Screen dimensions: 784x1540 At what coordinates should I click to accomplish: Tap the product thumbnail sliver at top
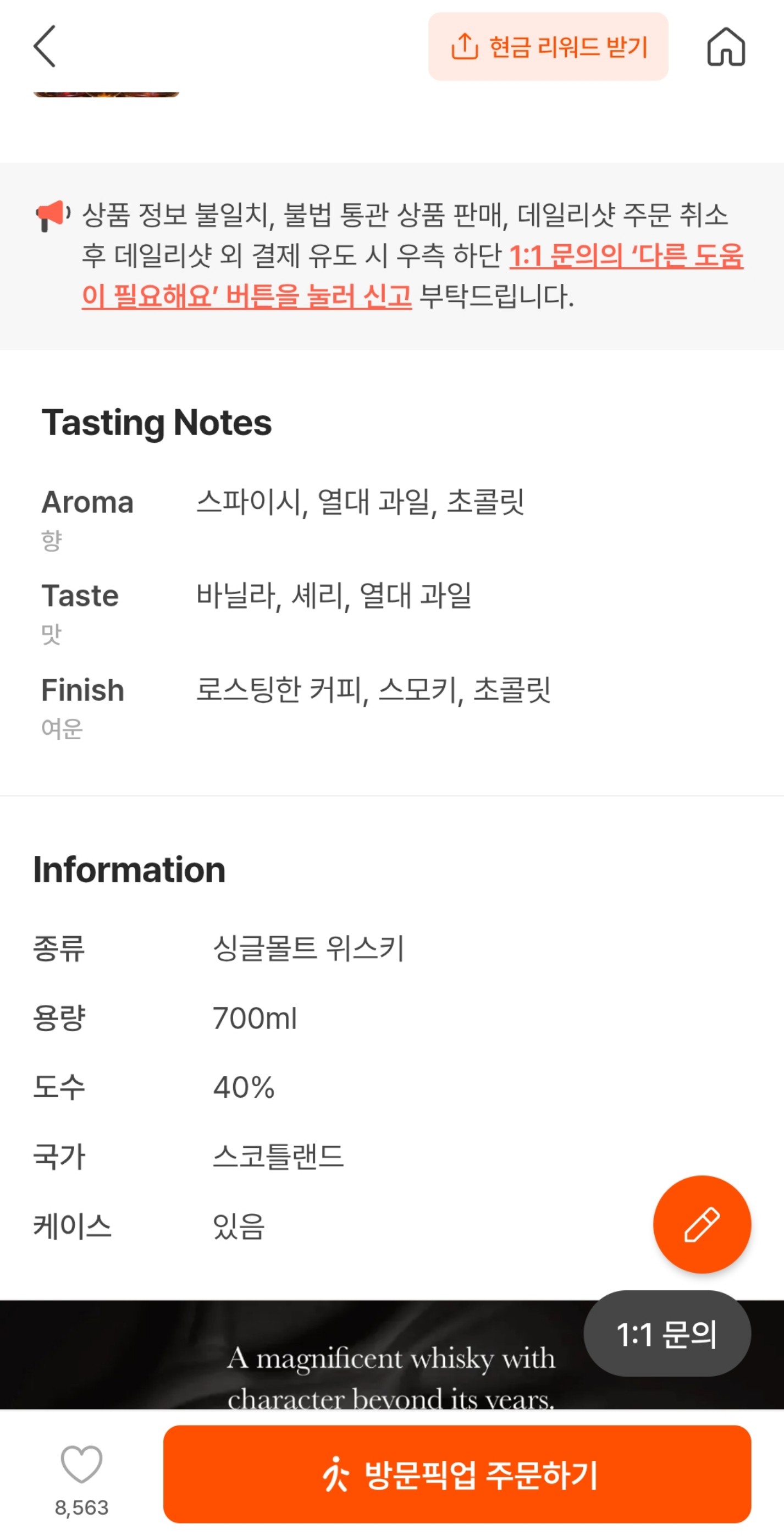point(106,94)
